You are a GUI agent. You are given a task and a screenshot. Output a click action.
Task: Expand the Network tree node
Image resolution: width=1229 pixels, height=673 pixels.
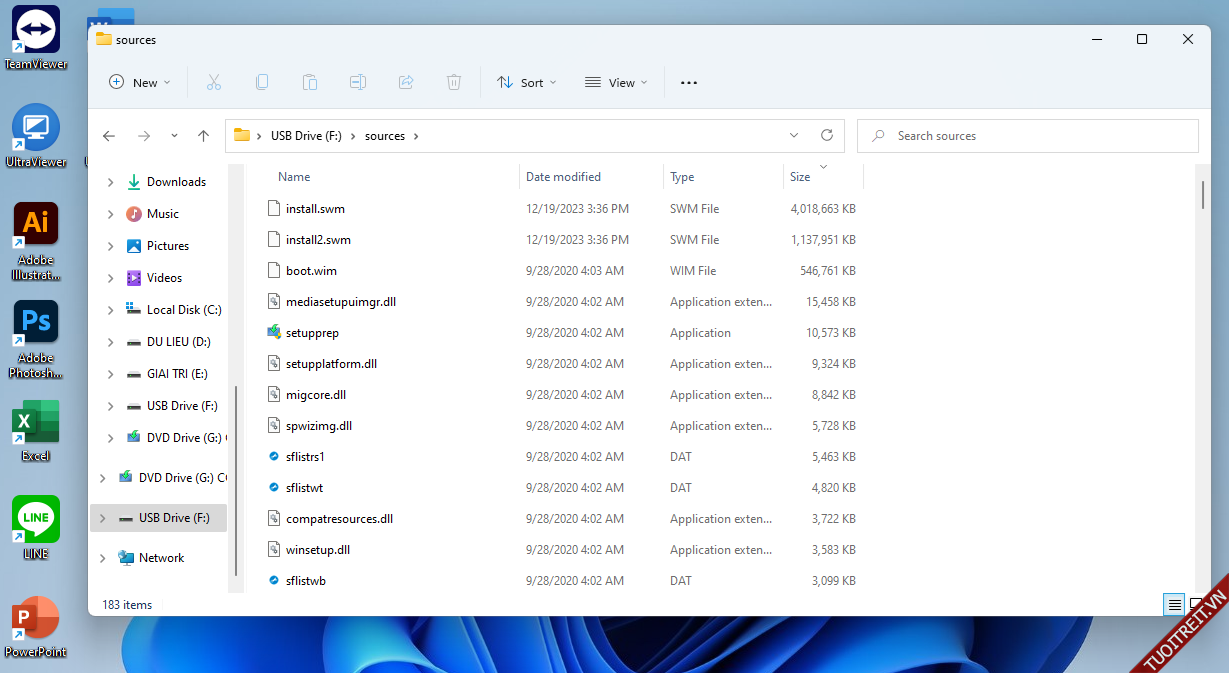[x=102, y=558]
